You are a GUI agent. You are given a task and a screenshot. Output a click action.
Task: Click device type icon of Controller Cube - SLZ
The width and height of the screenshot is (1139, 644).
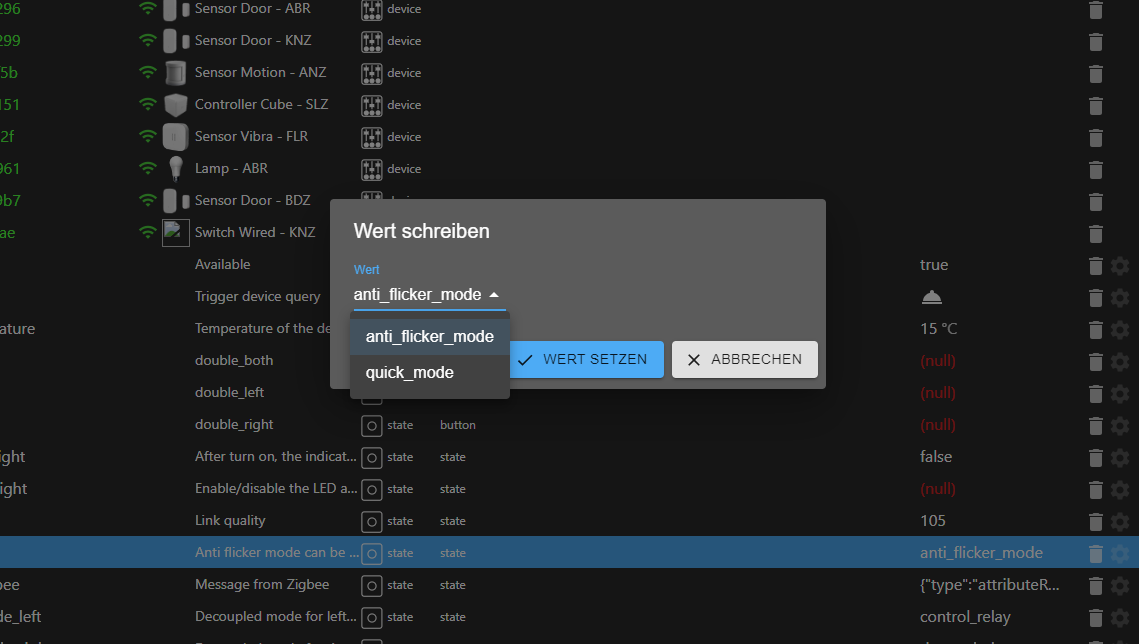click(x=371, y=105)
